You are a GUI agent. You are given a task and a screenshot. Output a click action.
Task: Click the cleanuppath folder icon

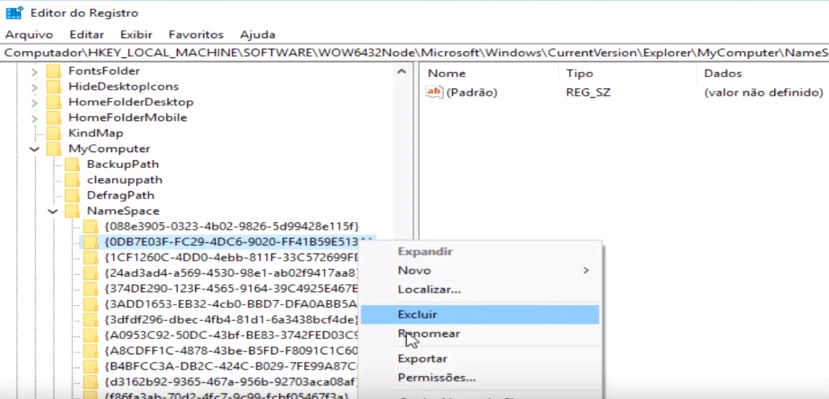(x=72, y=180)
